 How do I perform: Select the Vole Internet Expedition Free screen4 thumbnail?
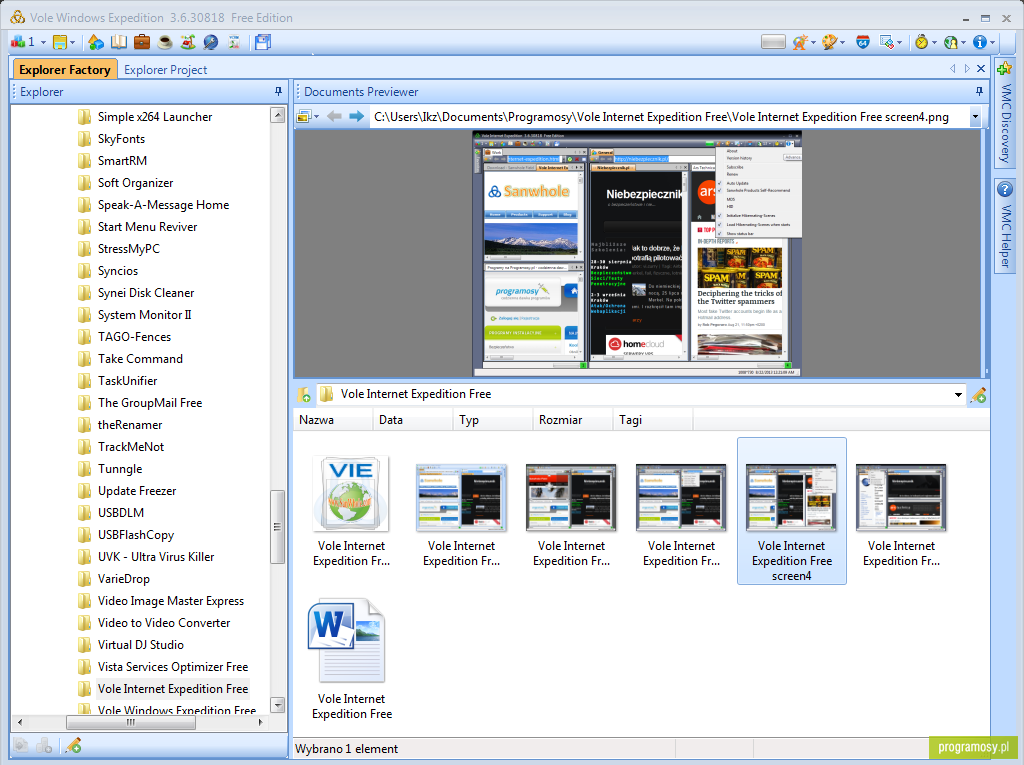point(792,511)
